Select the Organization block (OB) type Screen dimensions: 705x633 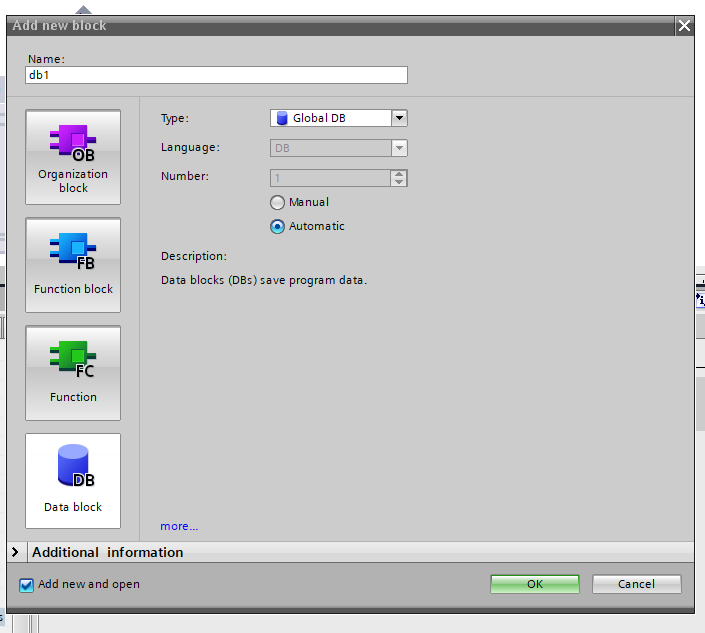tap(73, 157)
